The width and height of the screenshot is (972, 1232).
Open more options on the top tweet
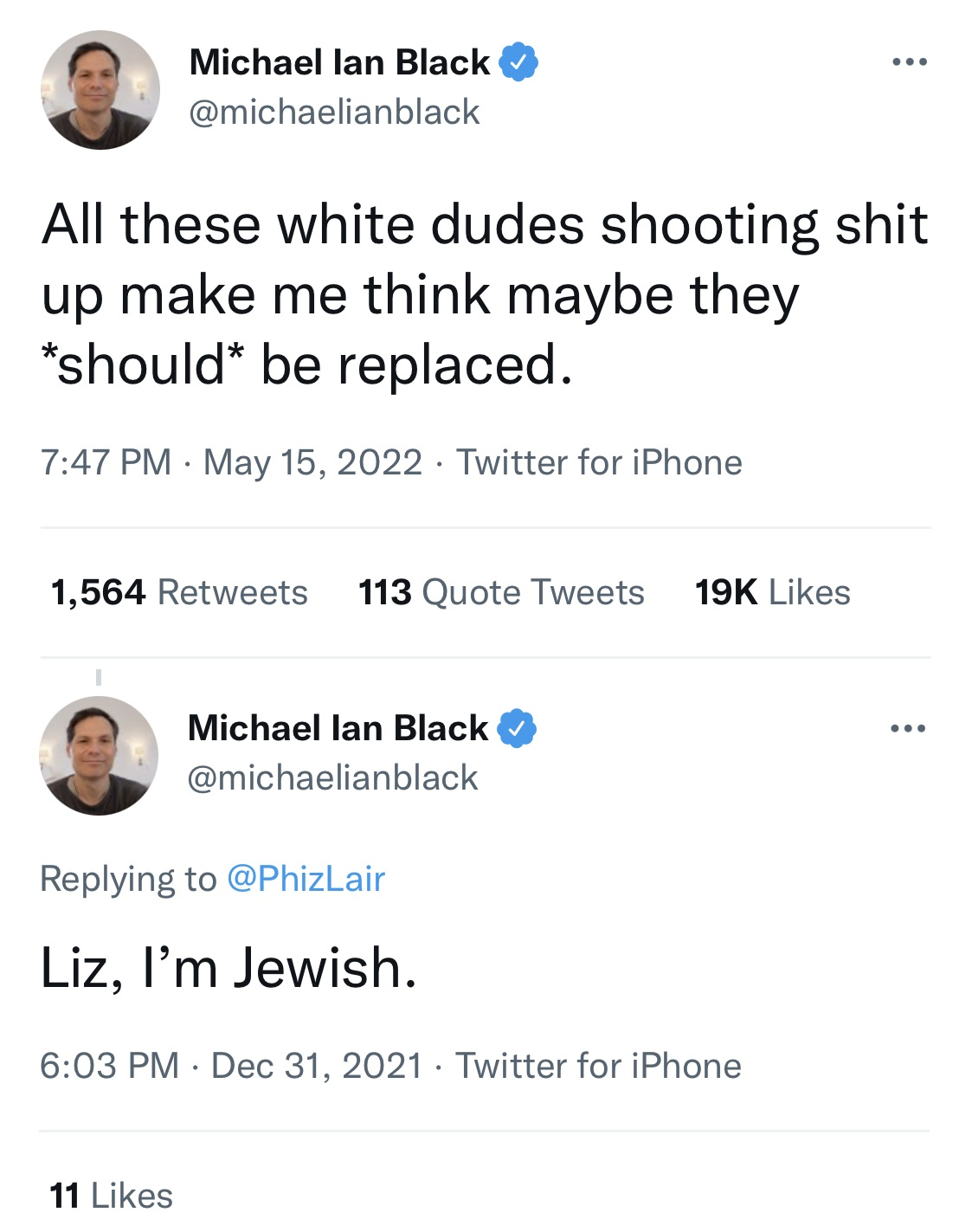[x=909, y=62]
